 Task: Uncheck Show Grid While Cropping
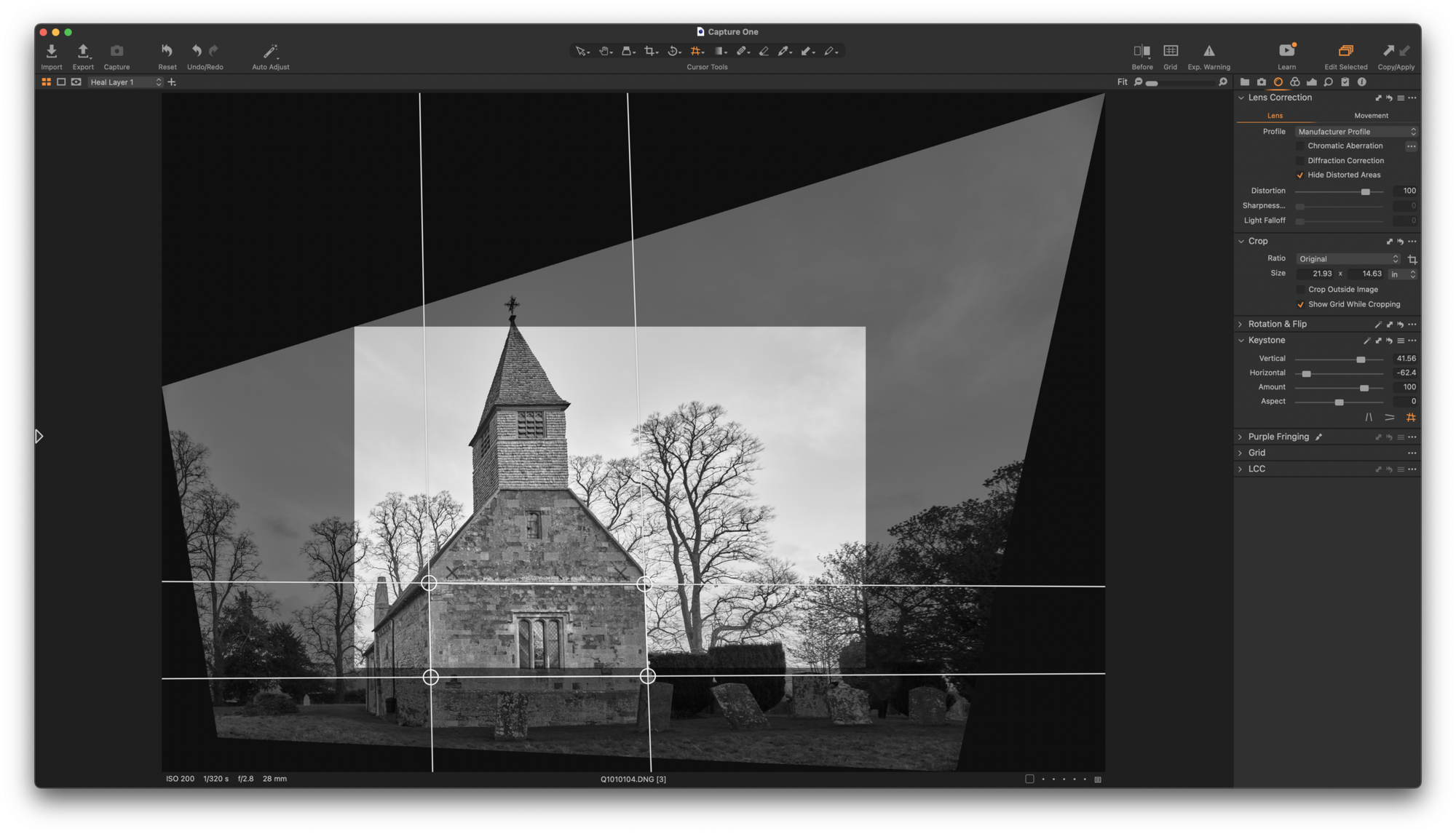[x=1300, y=305]
